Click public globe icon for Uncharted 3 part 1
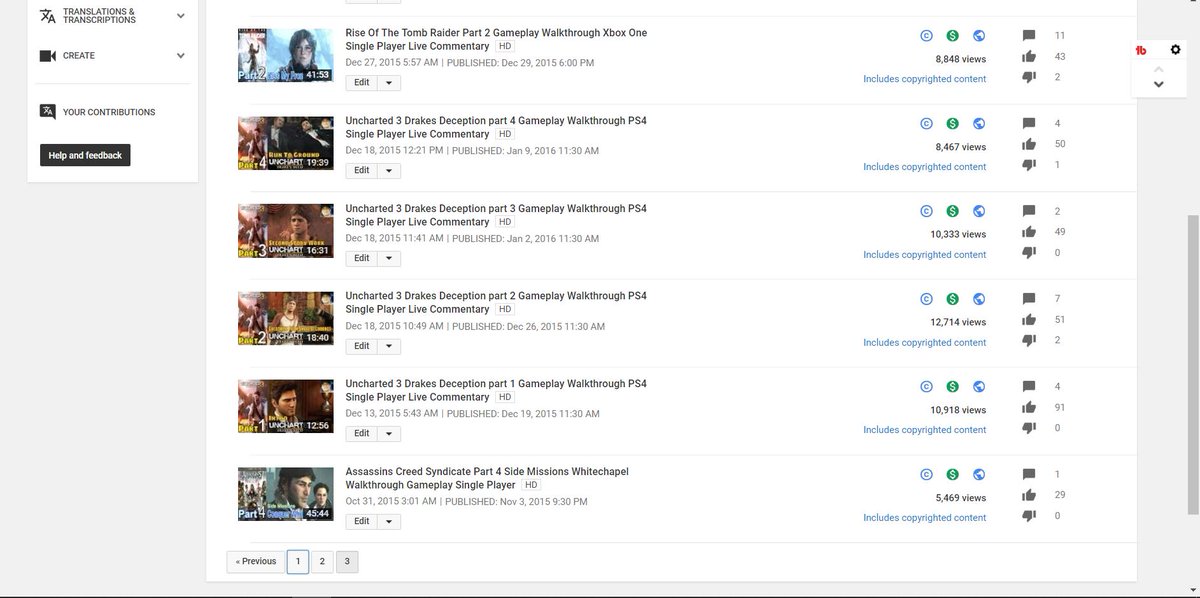Image resolution: width=1200 pixels, height=598 pixels. pyautogui.click(x=979, y=387)
